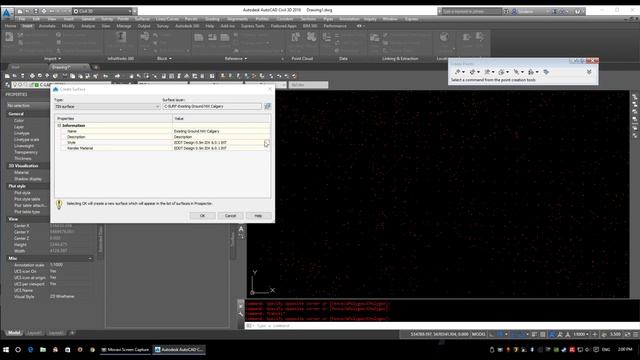Viewport: 640px width, 360px height.
Task: Switch to the Start file tab
Action: [x=16, y=67]
